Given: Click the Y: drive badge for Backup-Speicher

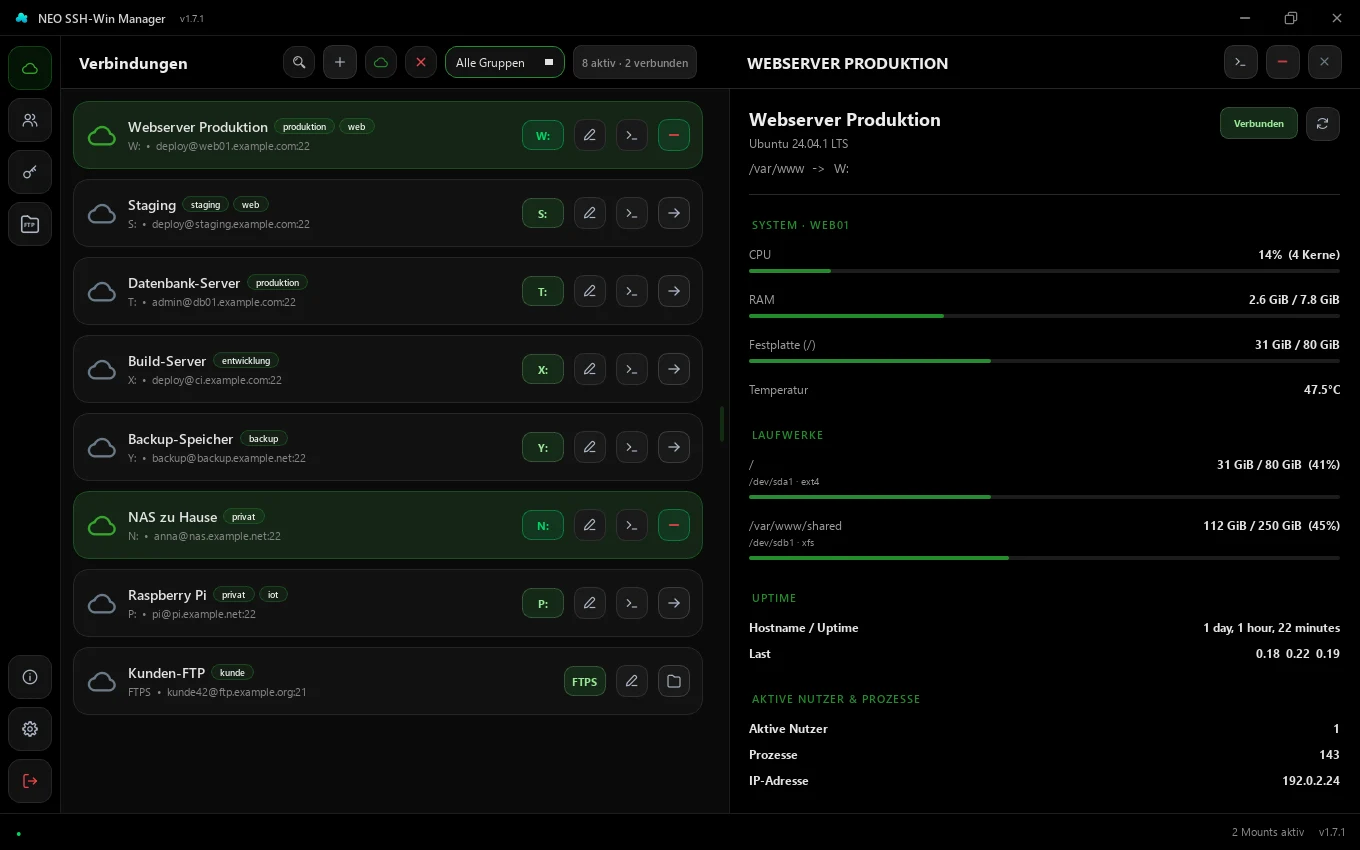Looking at the screenshot, I should click(x=543, y=448).
